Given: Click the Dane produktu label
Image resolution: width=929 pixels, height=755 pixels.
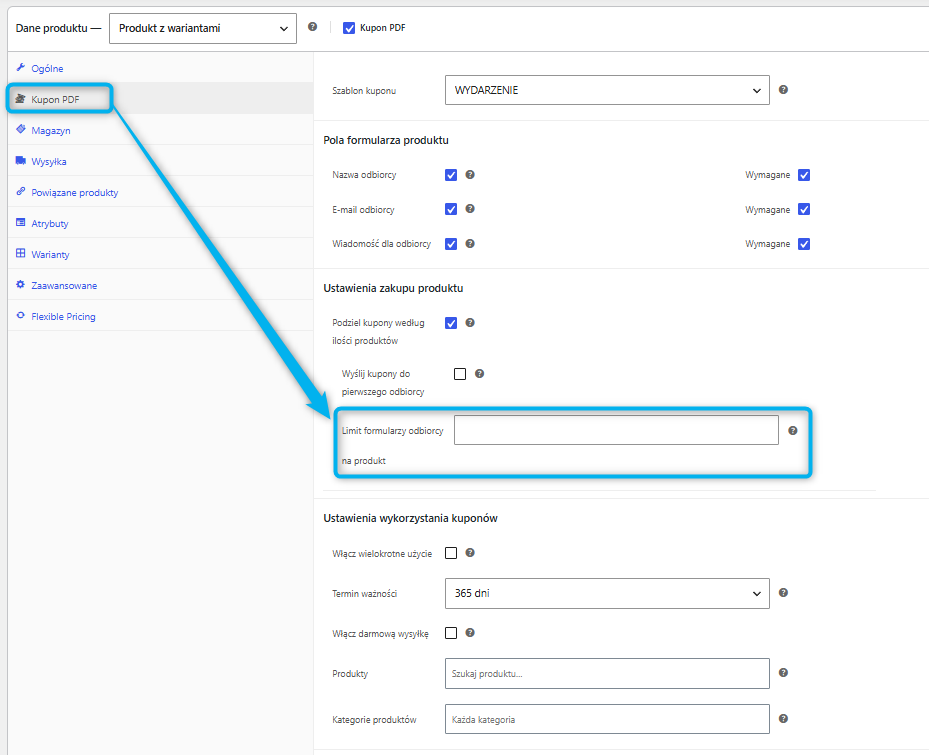Looking at the screenshot, I should (58, 28).
